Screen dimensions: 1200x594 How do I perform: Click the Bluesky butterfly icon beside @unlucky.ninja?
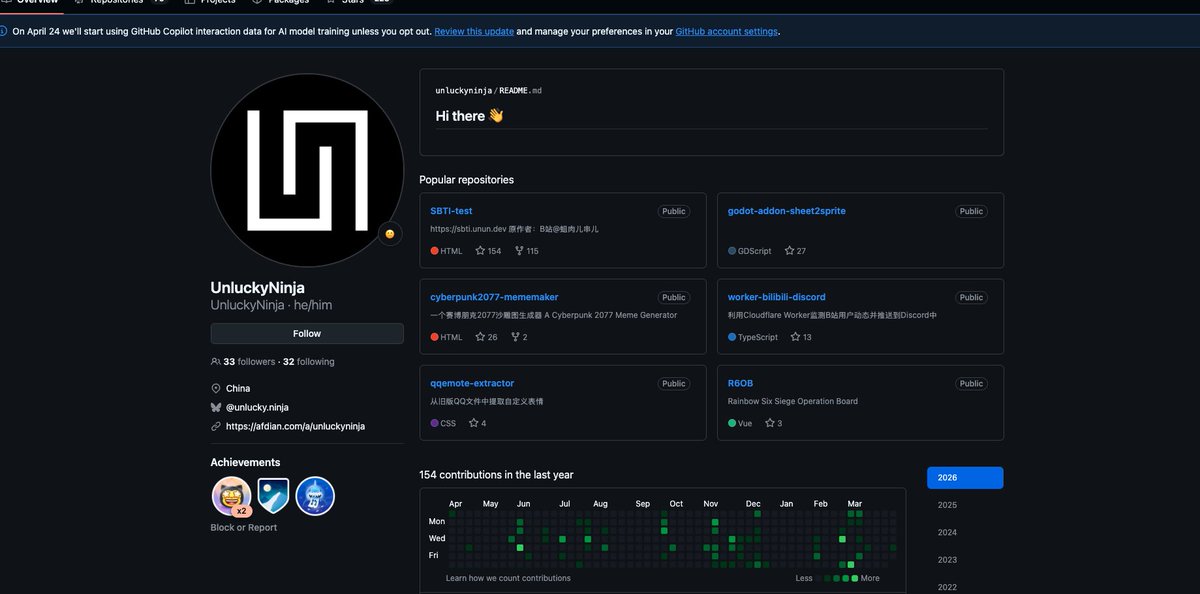216,407
